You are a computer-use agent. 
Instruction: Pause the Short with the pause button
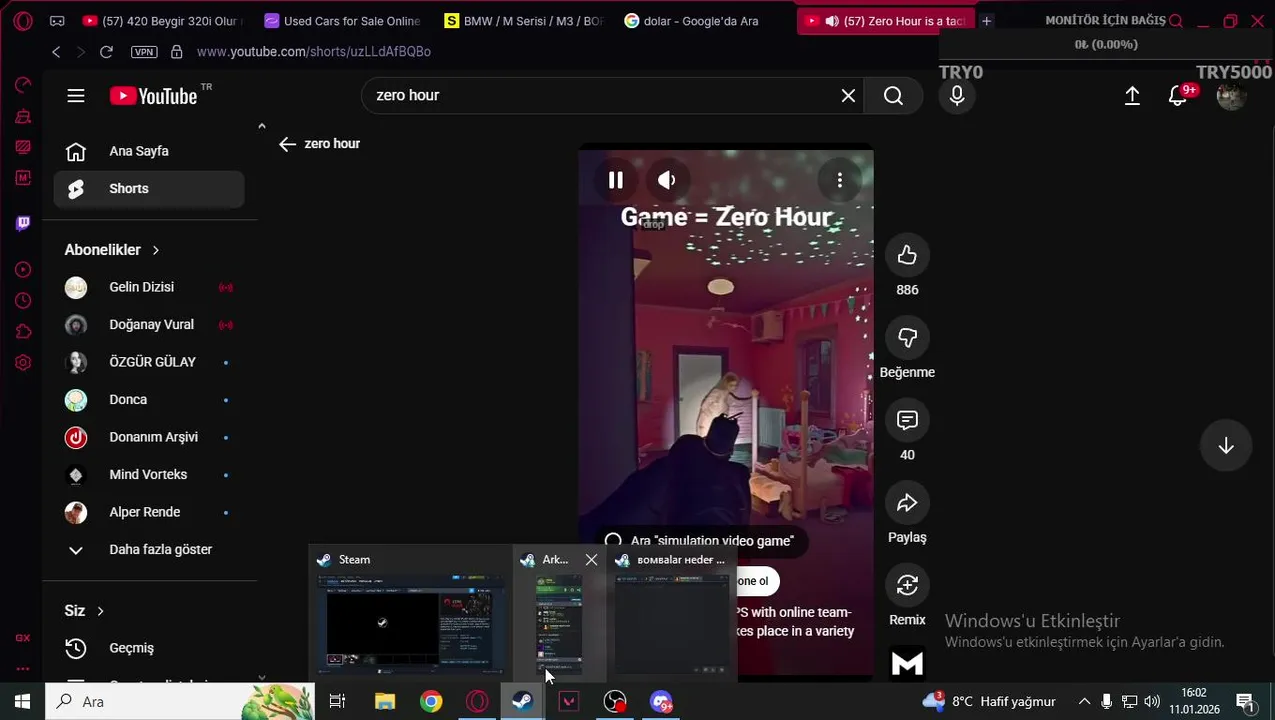point(616,180)
